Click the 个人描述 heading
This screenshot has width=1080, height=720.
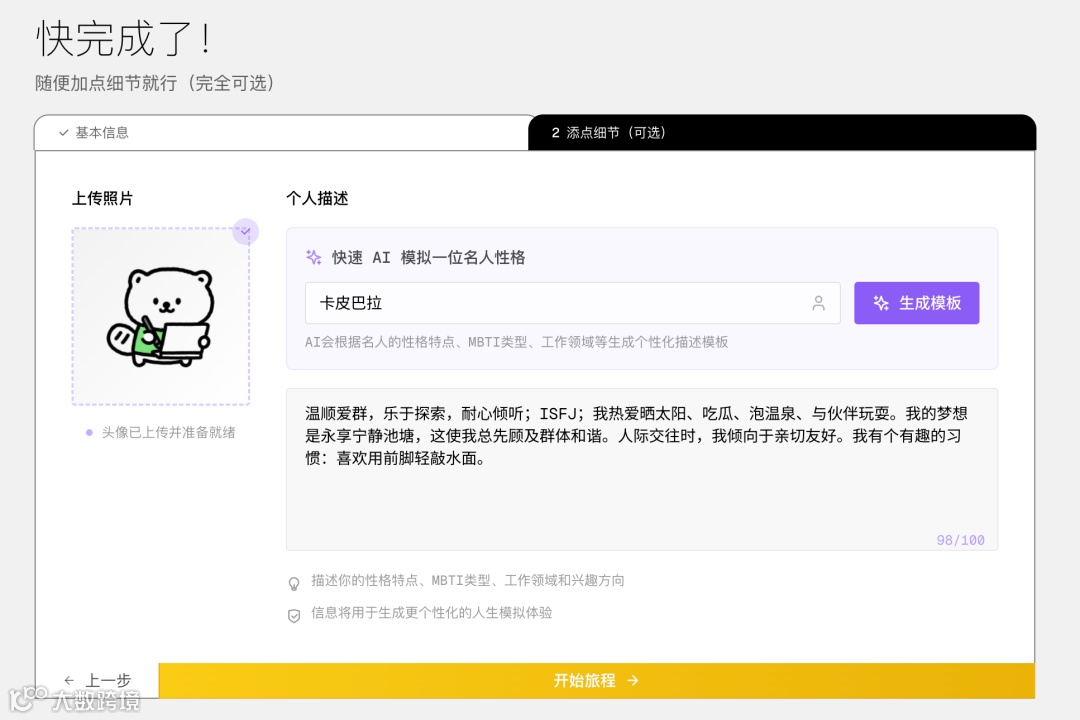317,198
